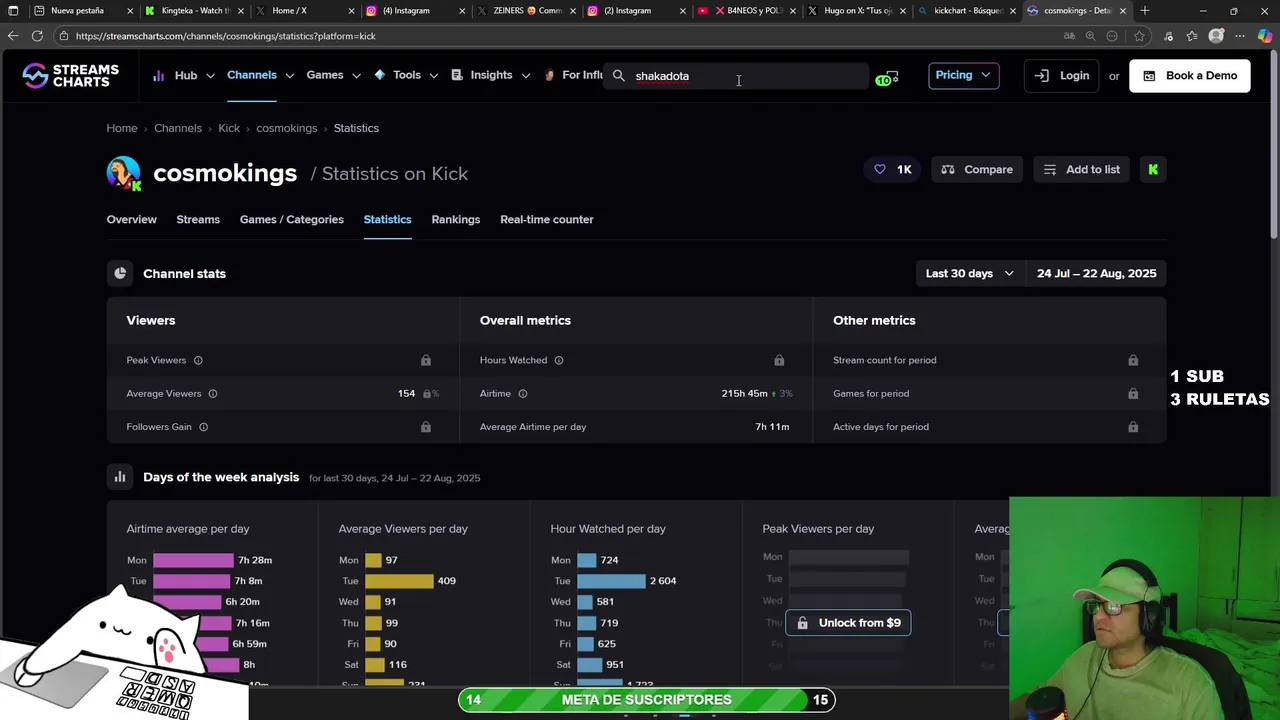Click the Active days lock icon
This screenshot has height=720, width=1280.
pyautogui.click(x=1133, y=427)
